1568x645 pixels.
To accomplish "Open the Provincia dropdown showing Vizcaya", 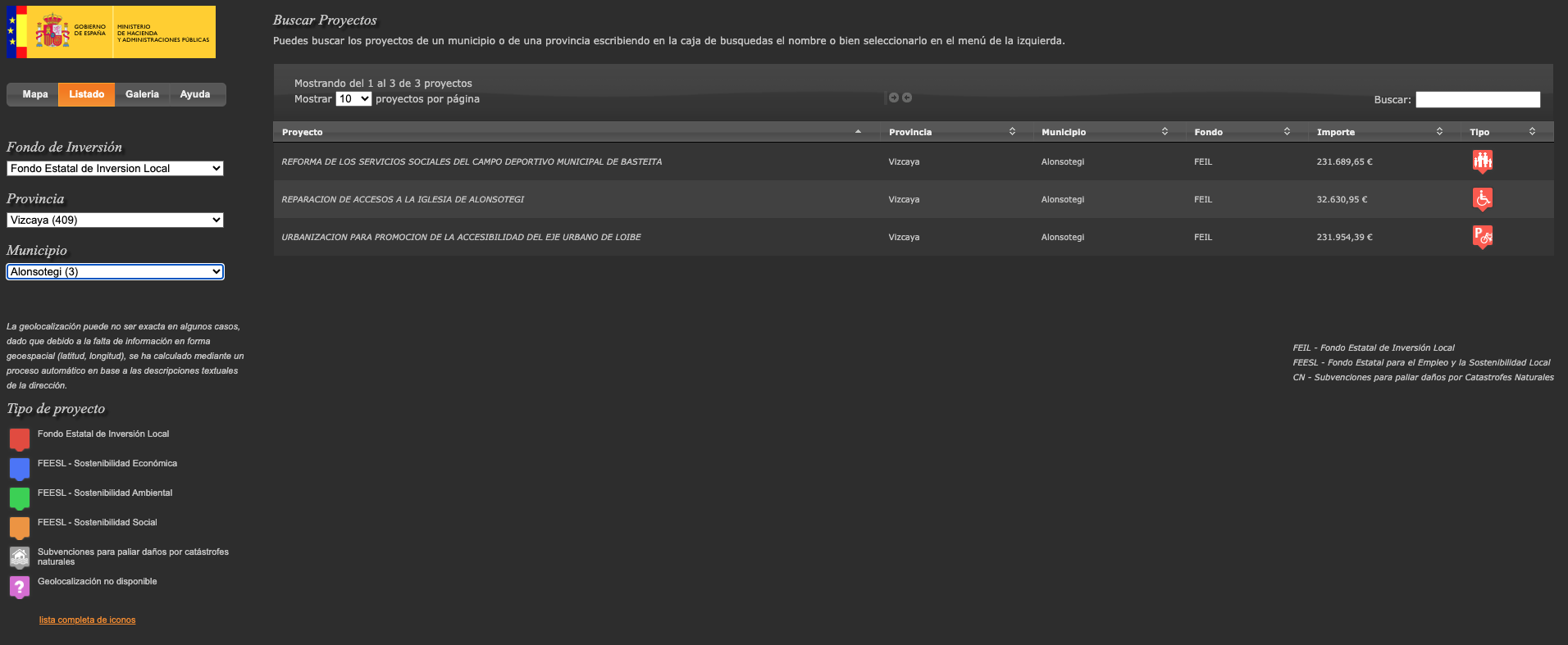I will pyautogui.click(x=115, y=220).
